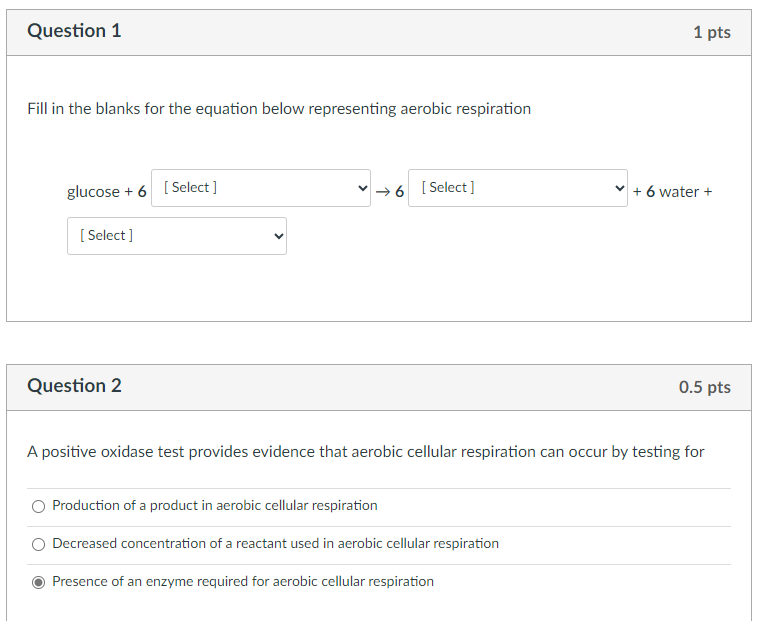Click the "Fill in the blanks" instruction text
This screenshot has width=769, height=621.
(279, 109)
